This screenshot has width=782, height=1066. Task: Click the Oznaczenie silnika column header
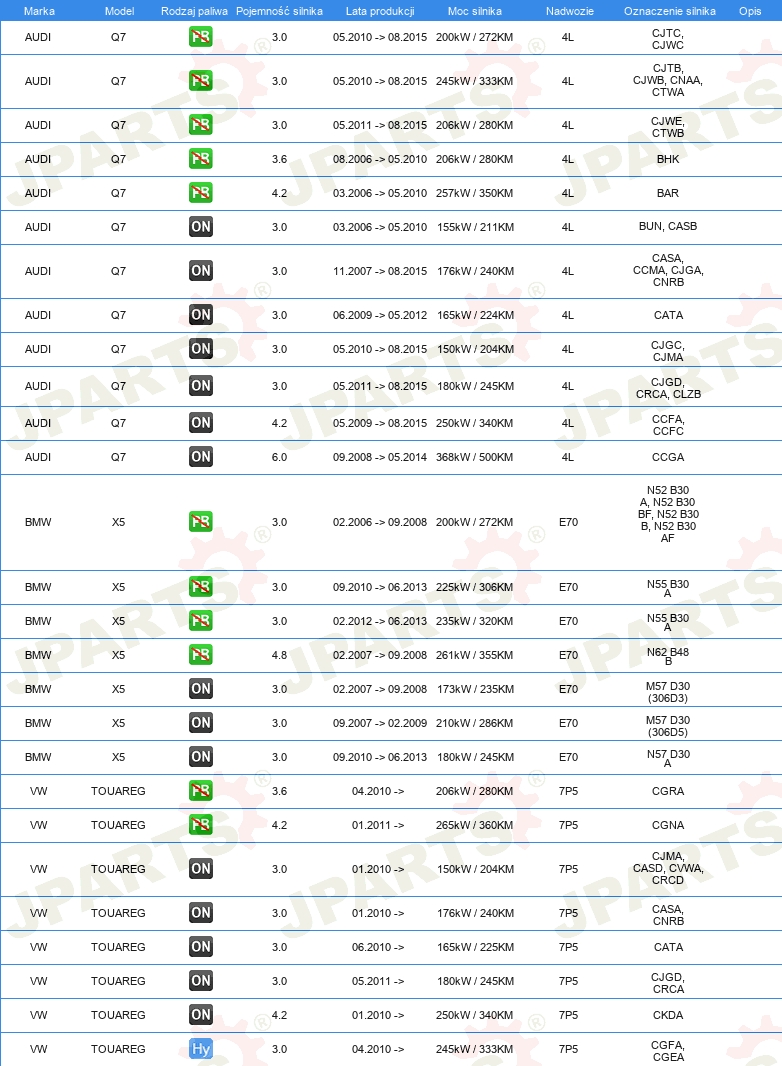[670, 11]
